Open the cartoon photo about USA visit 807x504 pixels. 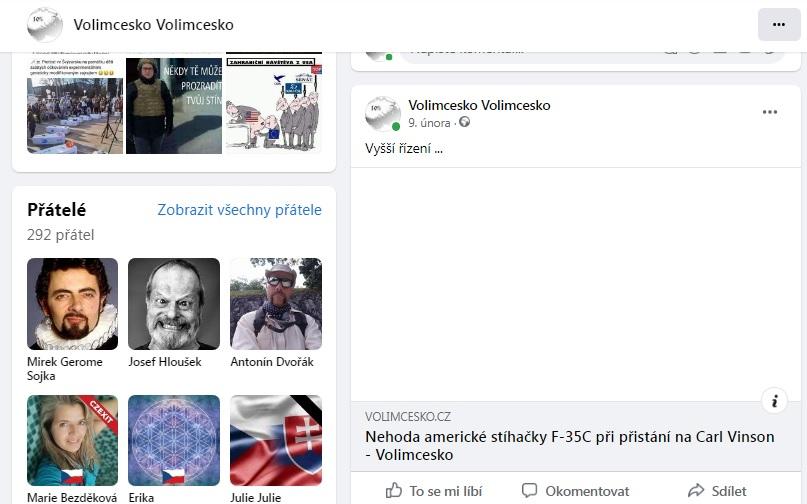coord(274,103)
